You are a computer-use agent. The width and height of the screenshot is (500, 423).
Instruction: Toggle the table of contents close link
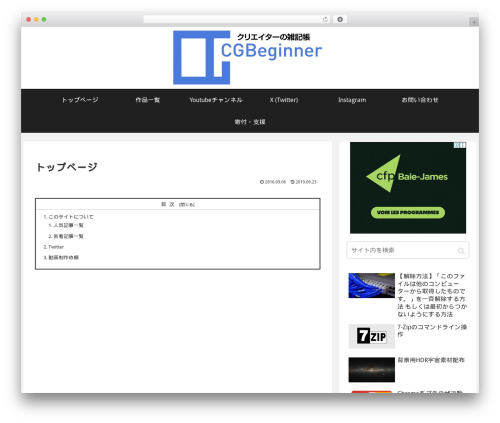(x=187, y=205)
